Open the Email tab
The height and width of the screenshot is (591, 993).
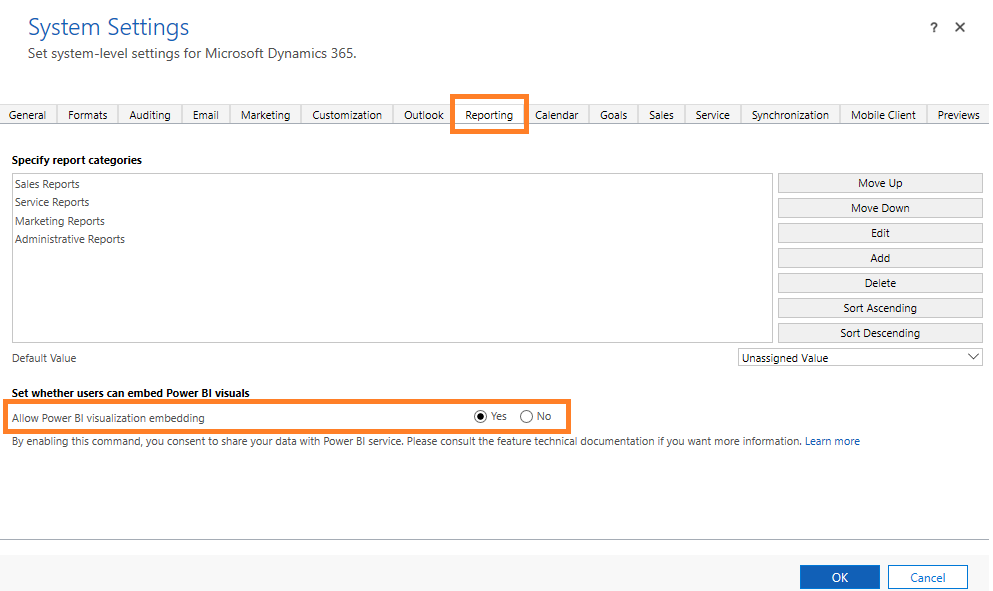coord(206,115)
